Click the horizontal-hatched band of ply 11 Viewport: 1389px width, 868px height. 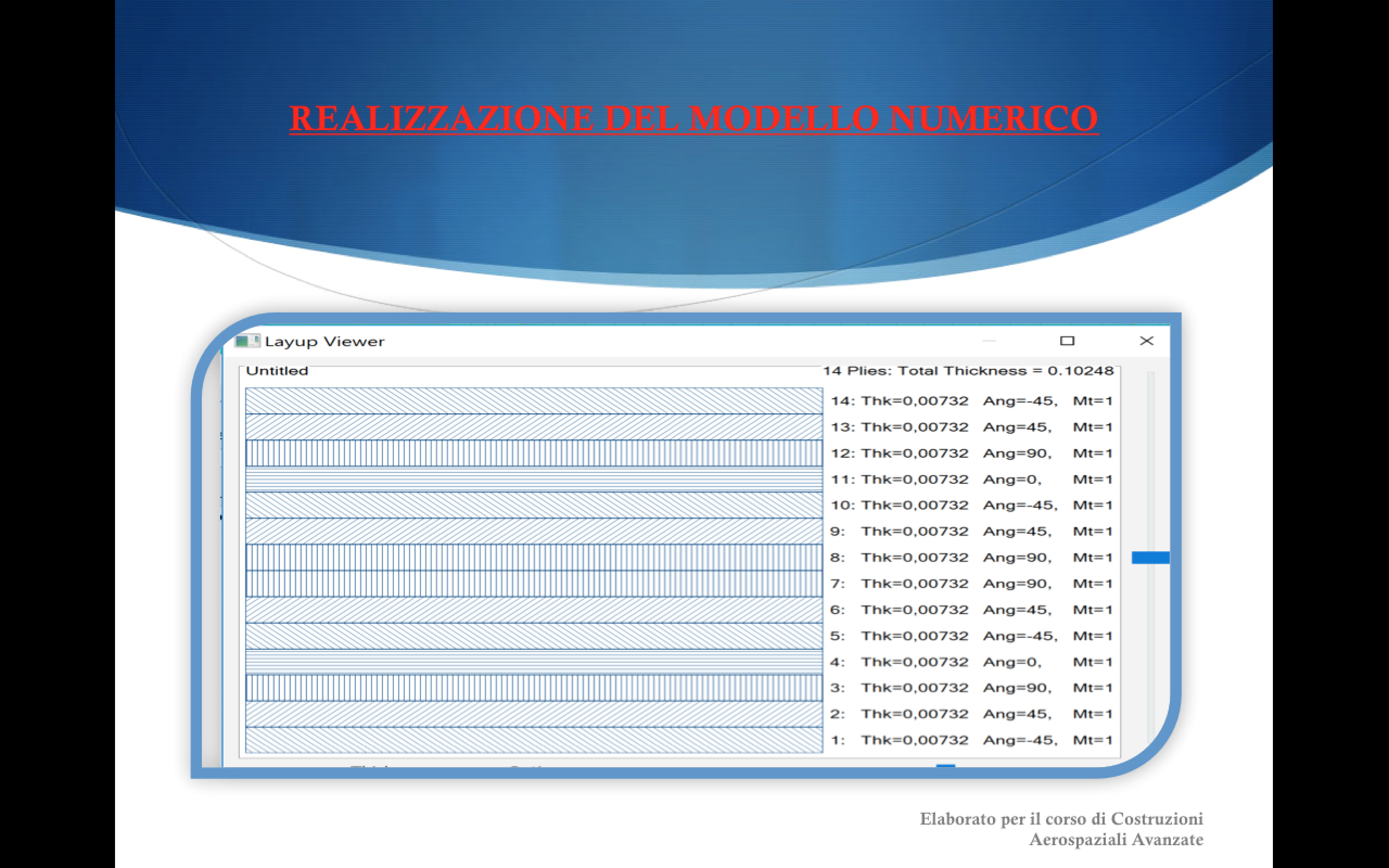(534, 480)
